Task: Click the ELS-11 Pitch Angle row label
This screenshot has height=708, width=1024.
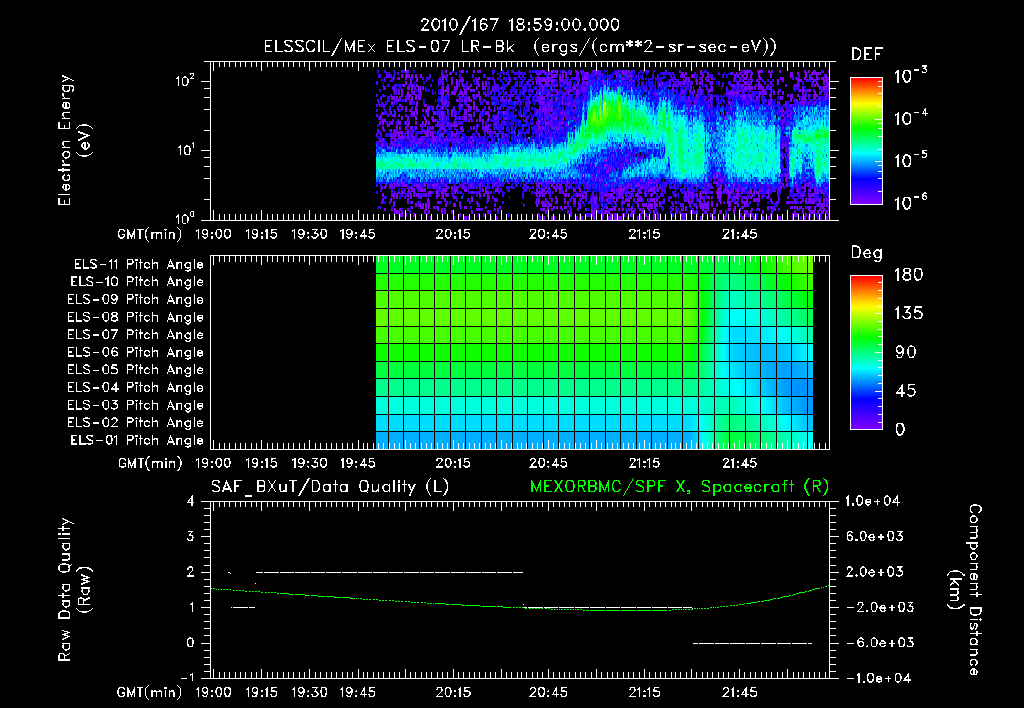Action: click(138, 265)
